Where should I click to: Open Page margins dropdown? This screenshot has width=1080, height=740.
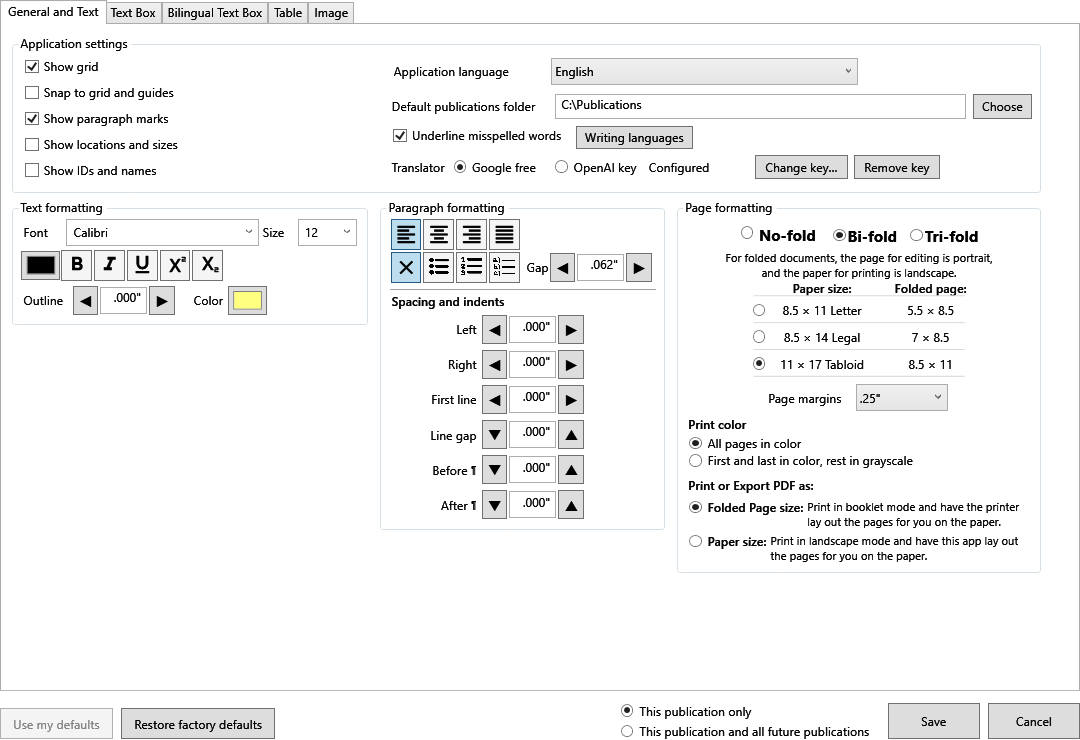coord(902,398)
